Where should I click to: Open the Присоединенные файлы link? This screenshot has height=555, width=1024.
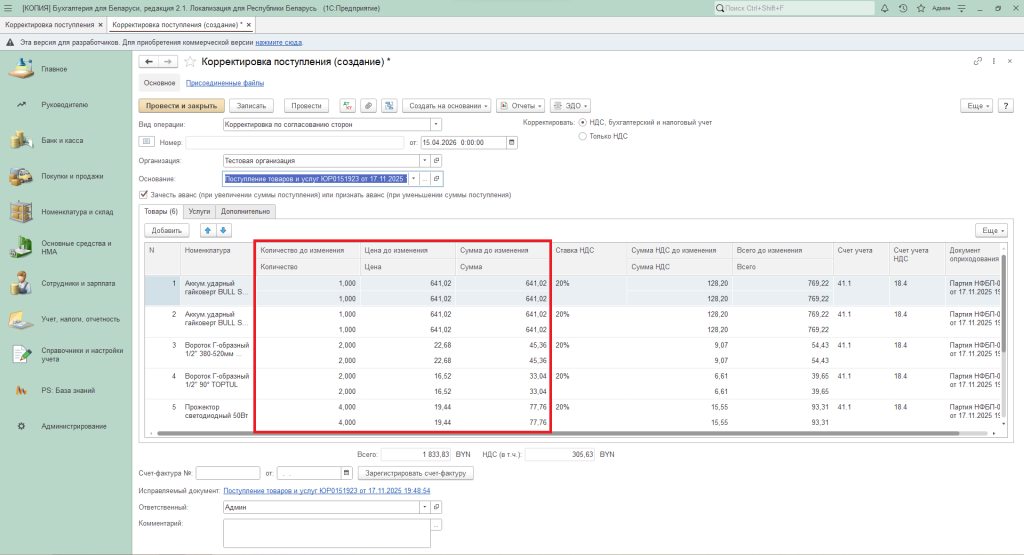click(x=225, y=83)
